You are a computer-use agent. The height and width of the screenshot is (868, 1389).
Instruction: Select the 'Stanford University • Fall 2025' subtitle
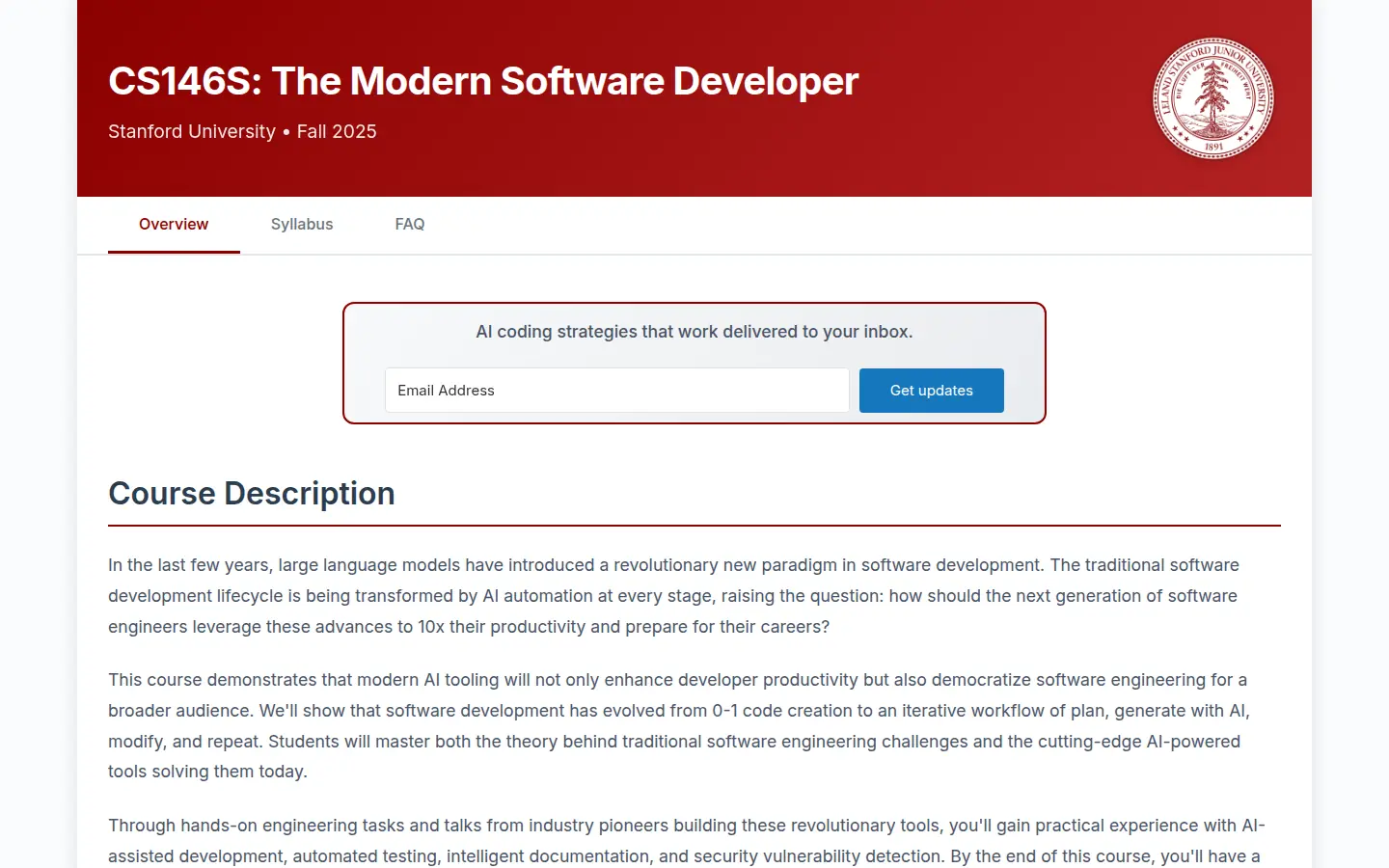coord(242,131)
